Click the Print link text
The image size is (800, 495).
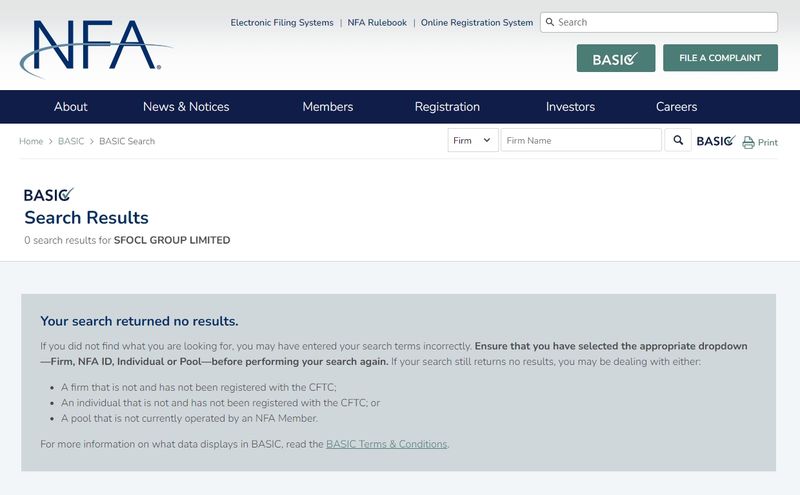tap(767, 142)
